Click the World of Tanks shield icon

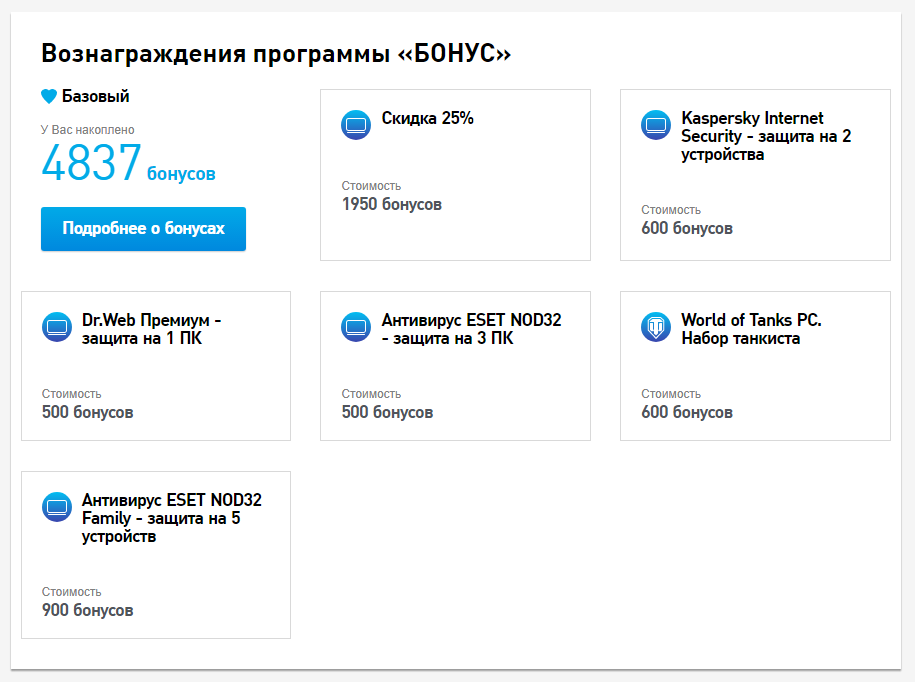656,327
